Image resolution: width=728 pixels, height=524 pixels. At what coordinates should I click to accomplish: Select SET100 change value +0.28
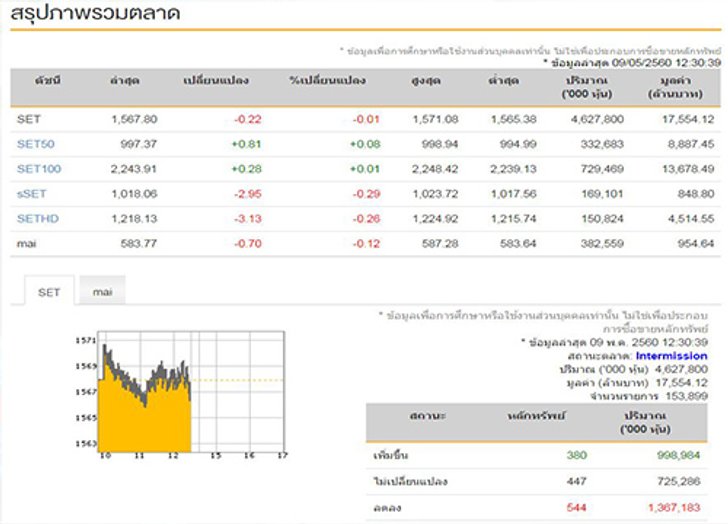pos(247,169)
